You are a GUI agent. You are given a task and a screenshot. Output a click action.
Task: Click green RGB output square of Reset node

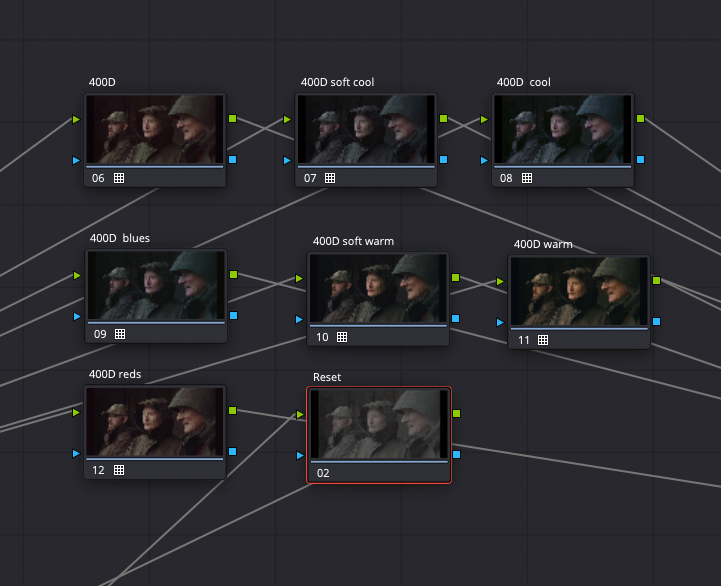pyautogui.click(x=456, y=413)
